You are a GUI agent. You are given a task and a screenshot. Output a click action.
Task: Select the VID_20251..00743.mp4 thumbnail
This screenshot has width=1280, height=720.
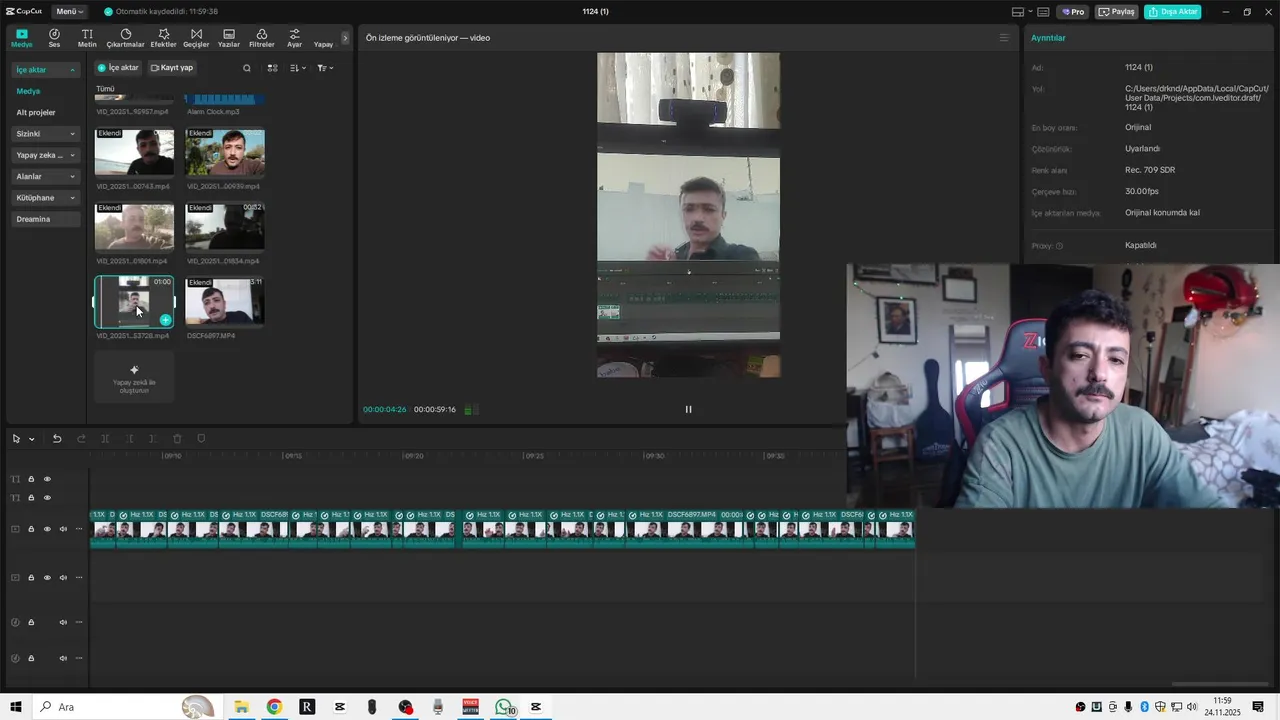point(134,152)
